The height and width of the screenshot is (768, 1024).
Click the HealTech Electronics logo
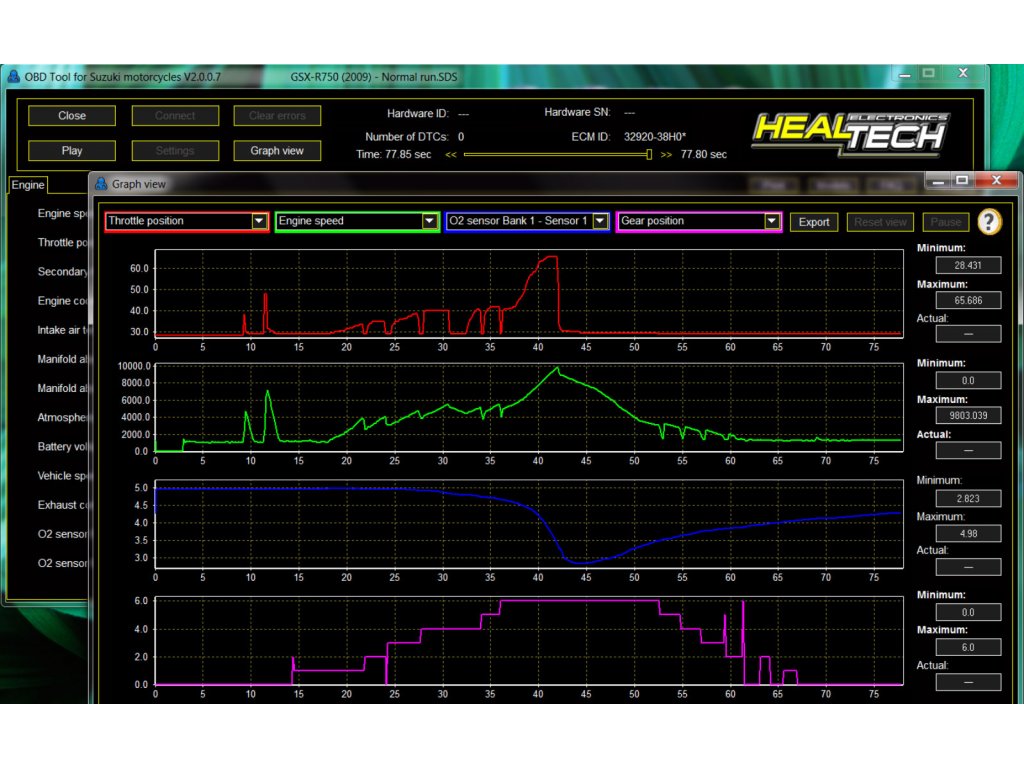[850, 134]
